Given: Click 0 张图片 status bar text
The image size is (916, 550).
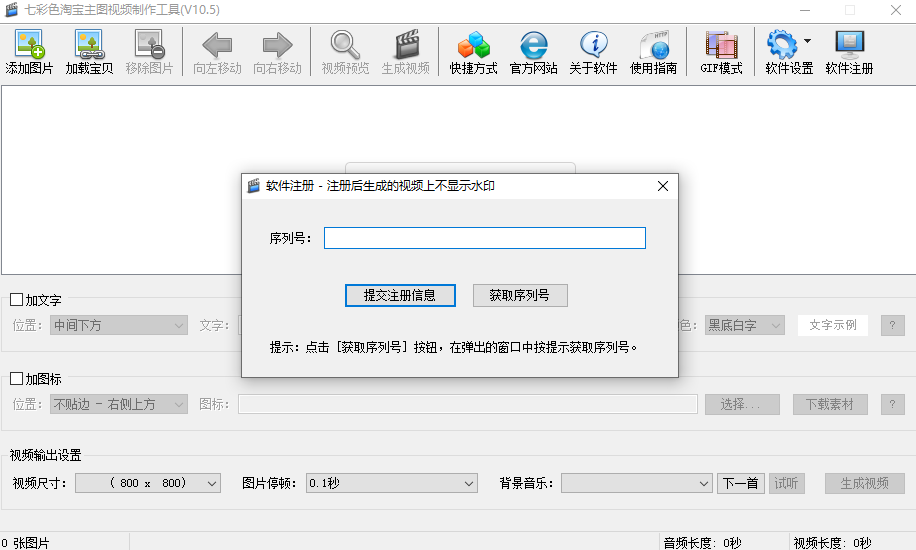Looking at the screenshot, I should coord(26,543).
